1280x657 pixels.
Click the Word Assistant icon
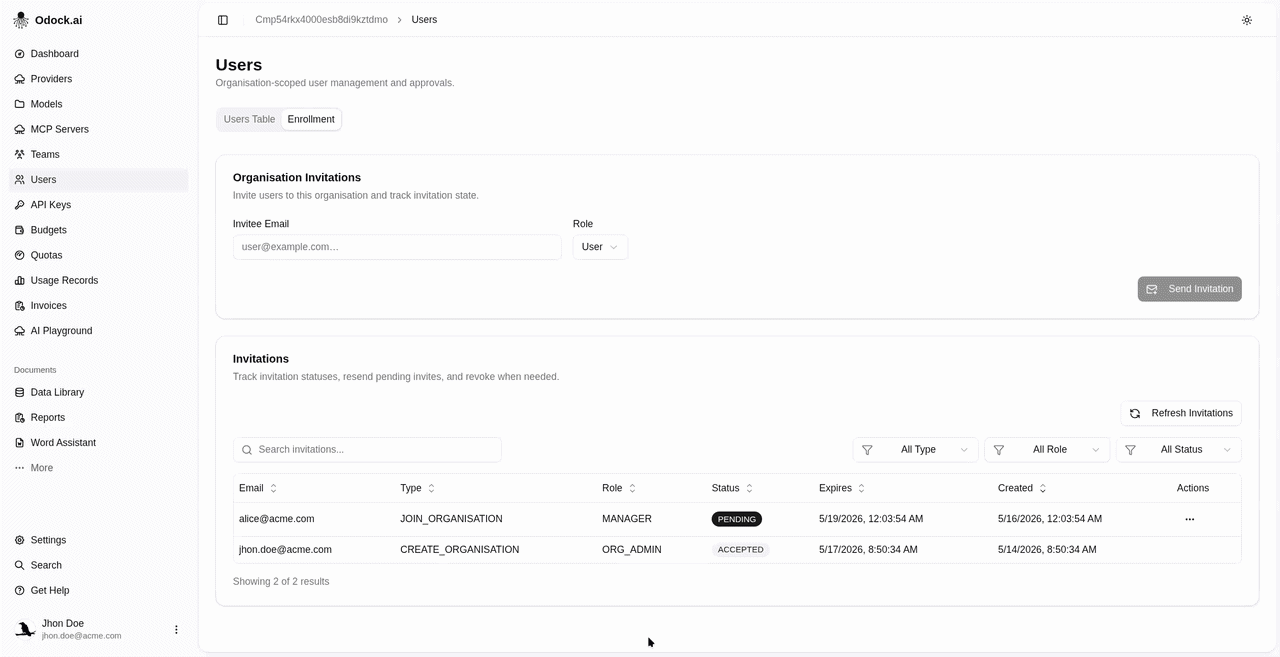[20, 443]
